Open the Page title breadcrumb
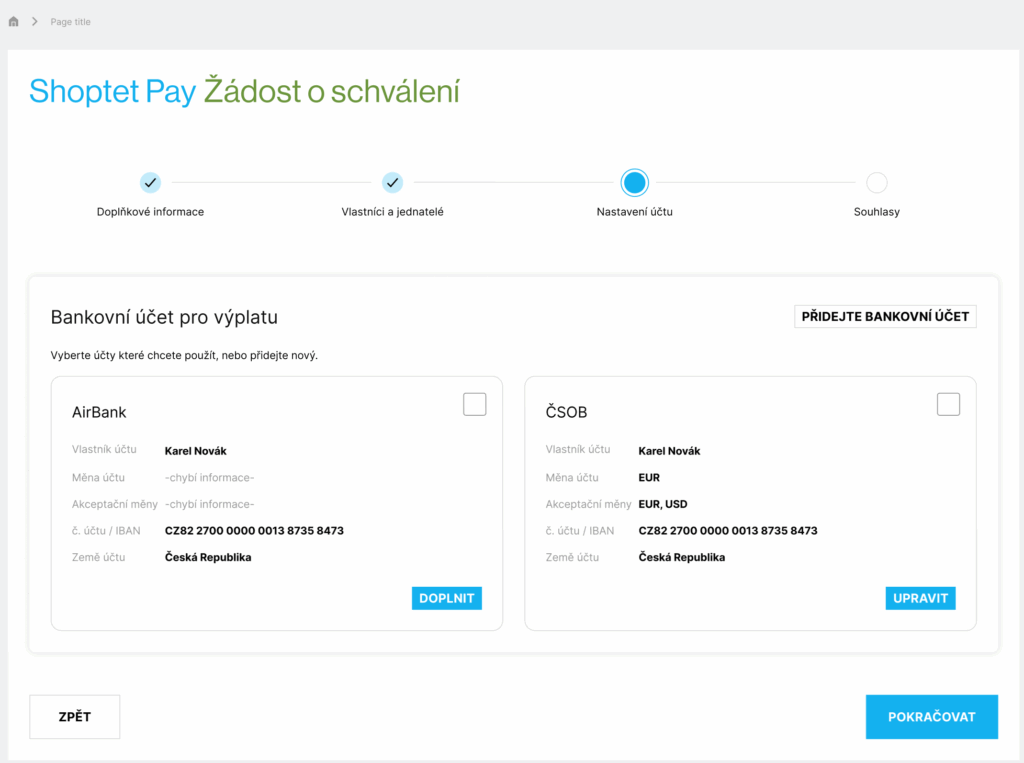 (70, 21)
